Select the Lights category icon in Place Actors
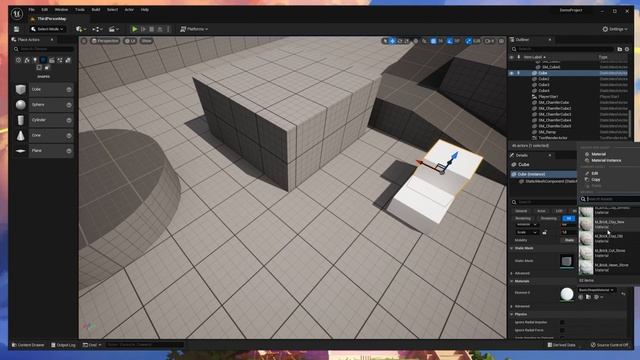Image resolution: width=640 pixels, height=360 pixels. pos(35,60)
